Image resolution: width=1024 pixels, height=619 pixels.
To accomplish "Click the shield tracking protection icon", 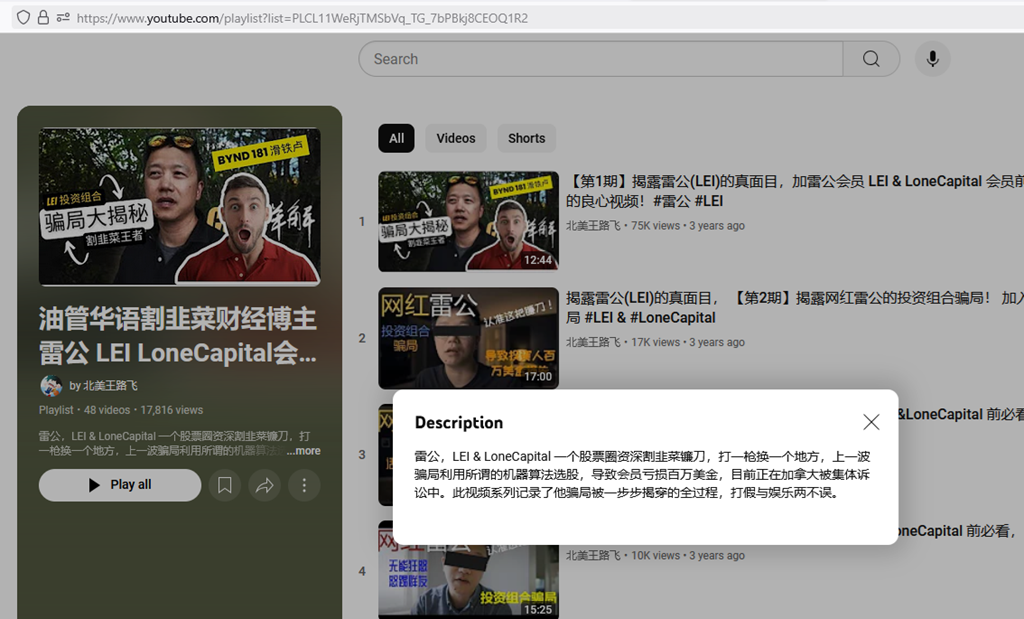I will pos(24,18).
